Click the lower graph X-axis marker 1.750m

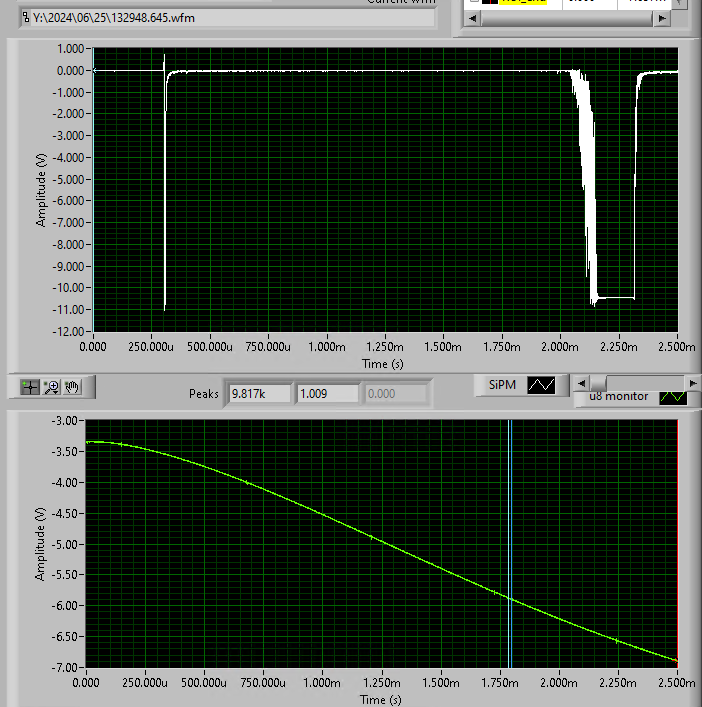(x=500, y=683)
